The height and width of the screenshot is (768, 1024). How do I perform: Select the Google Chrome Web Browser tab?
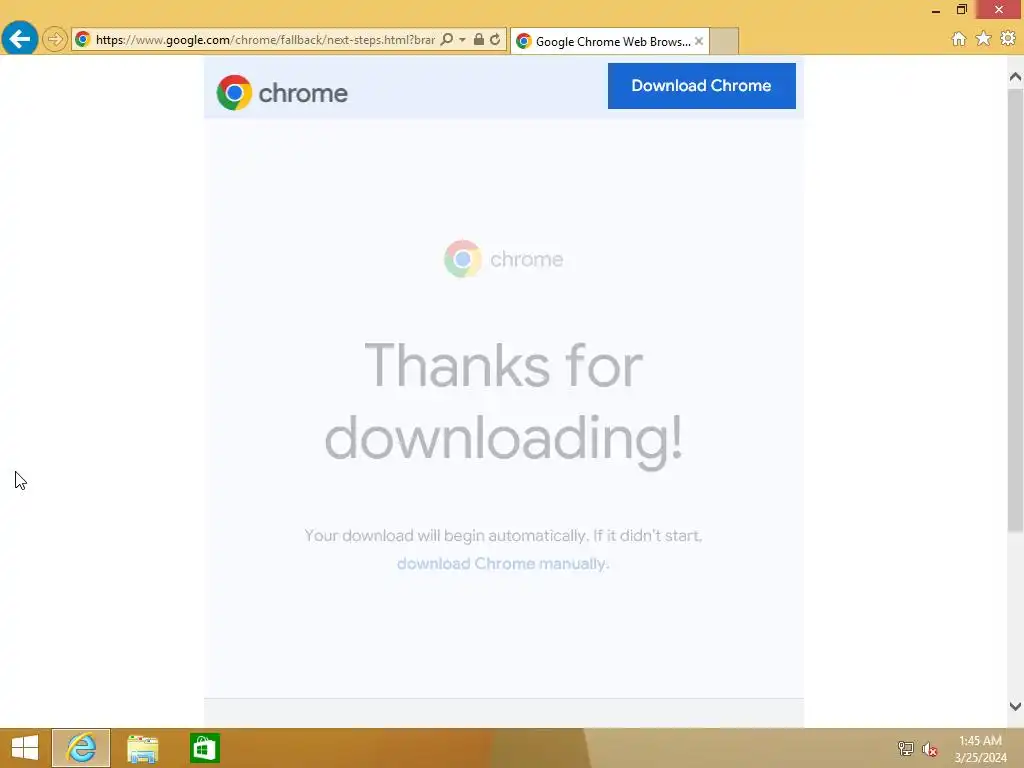(x=609, y=41)
